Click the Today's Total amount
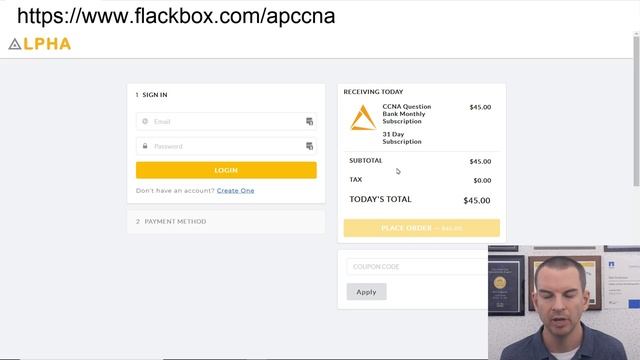640x360 pixels. pyautogui.click(x=477, y=200)
